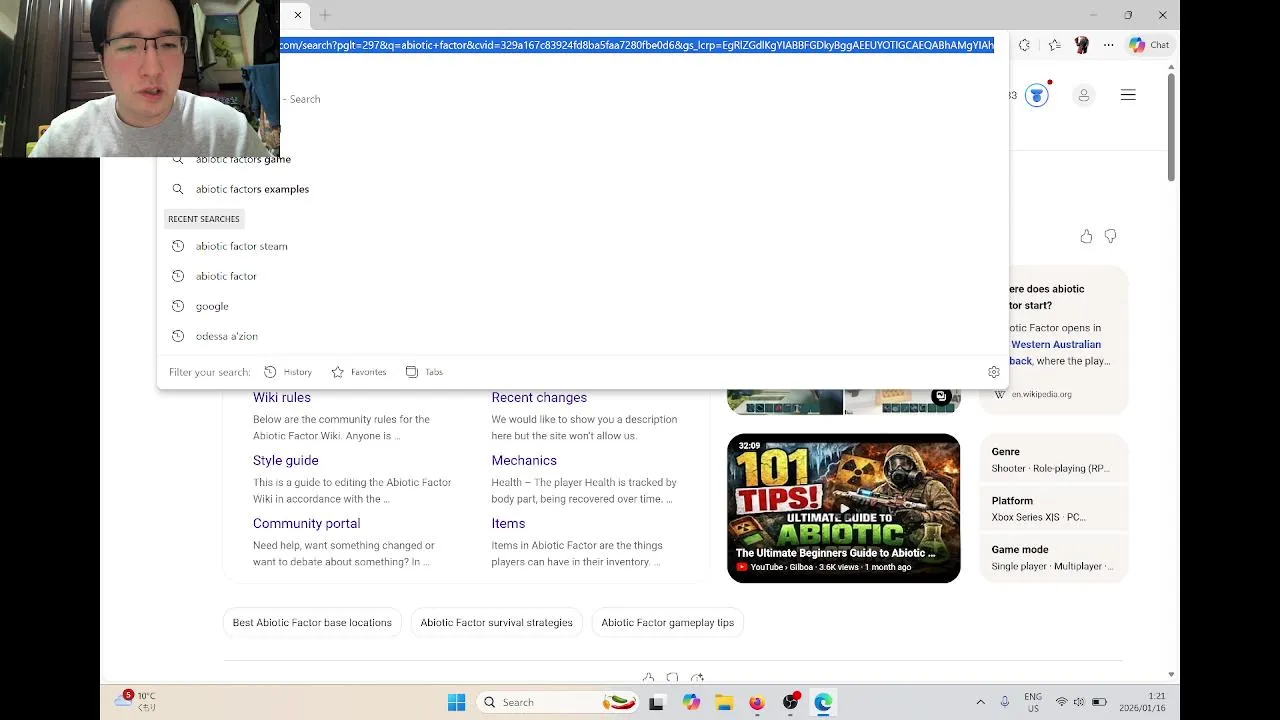
Task: Click the page scrollbar up arrow
Action: coord(1171,67)
